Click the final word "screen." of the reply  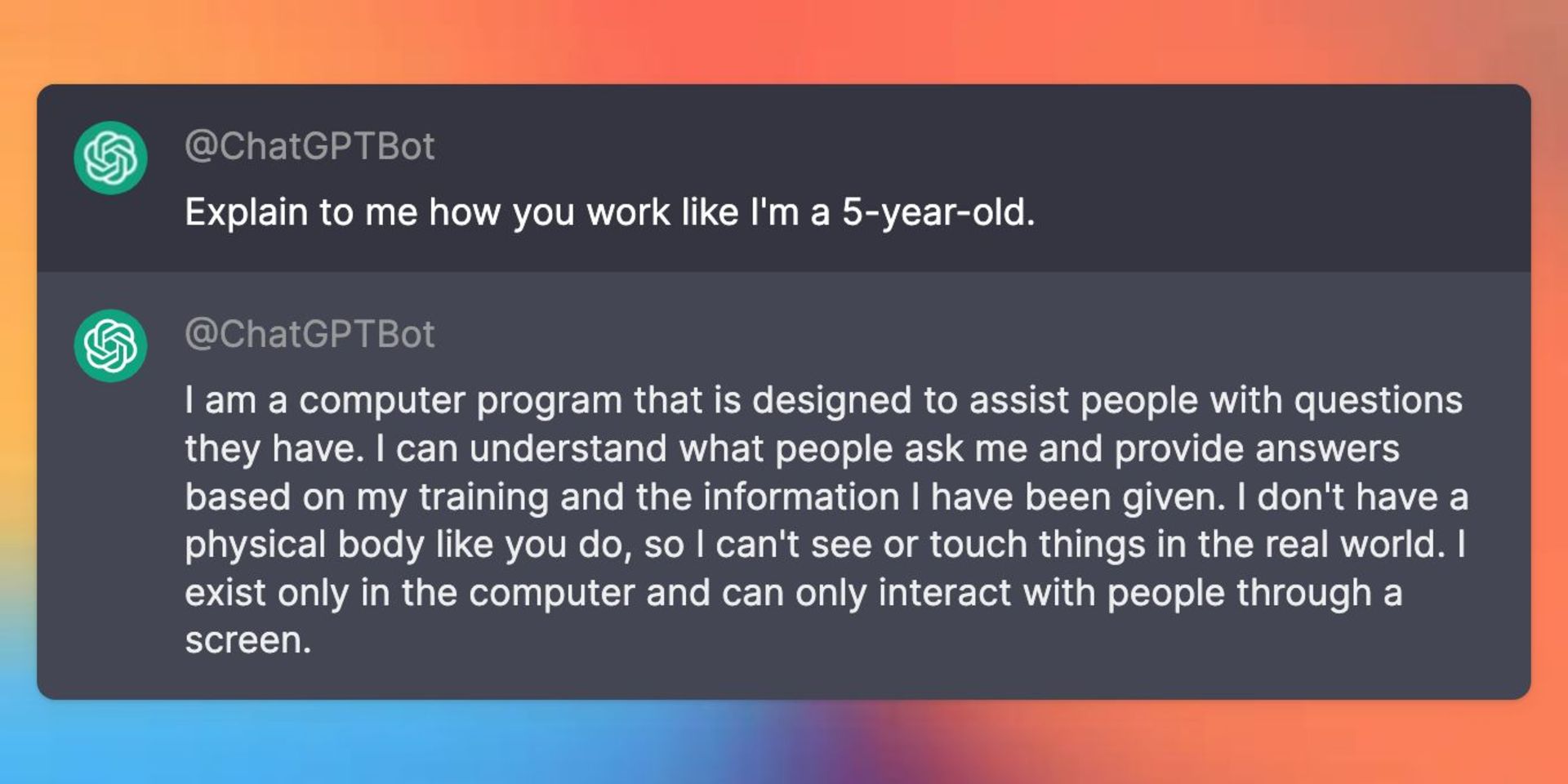point(247,641)
